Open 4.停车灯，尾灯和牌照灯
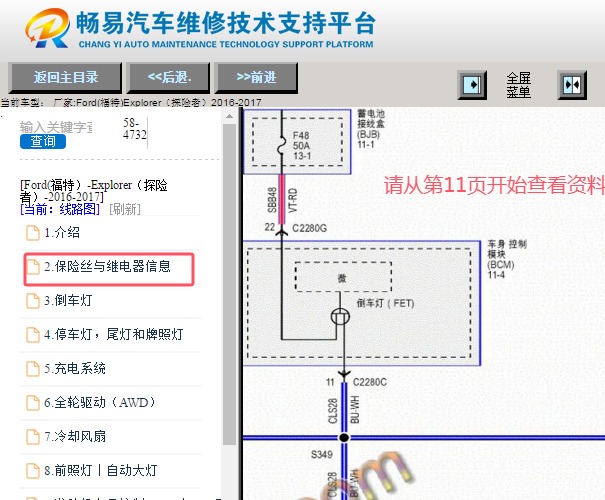Viewport: 605px width, 500px height. (113, 334)
